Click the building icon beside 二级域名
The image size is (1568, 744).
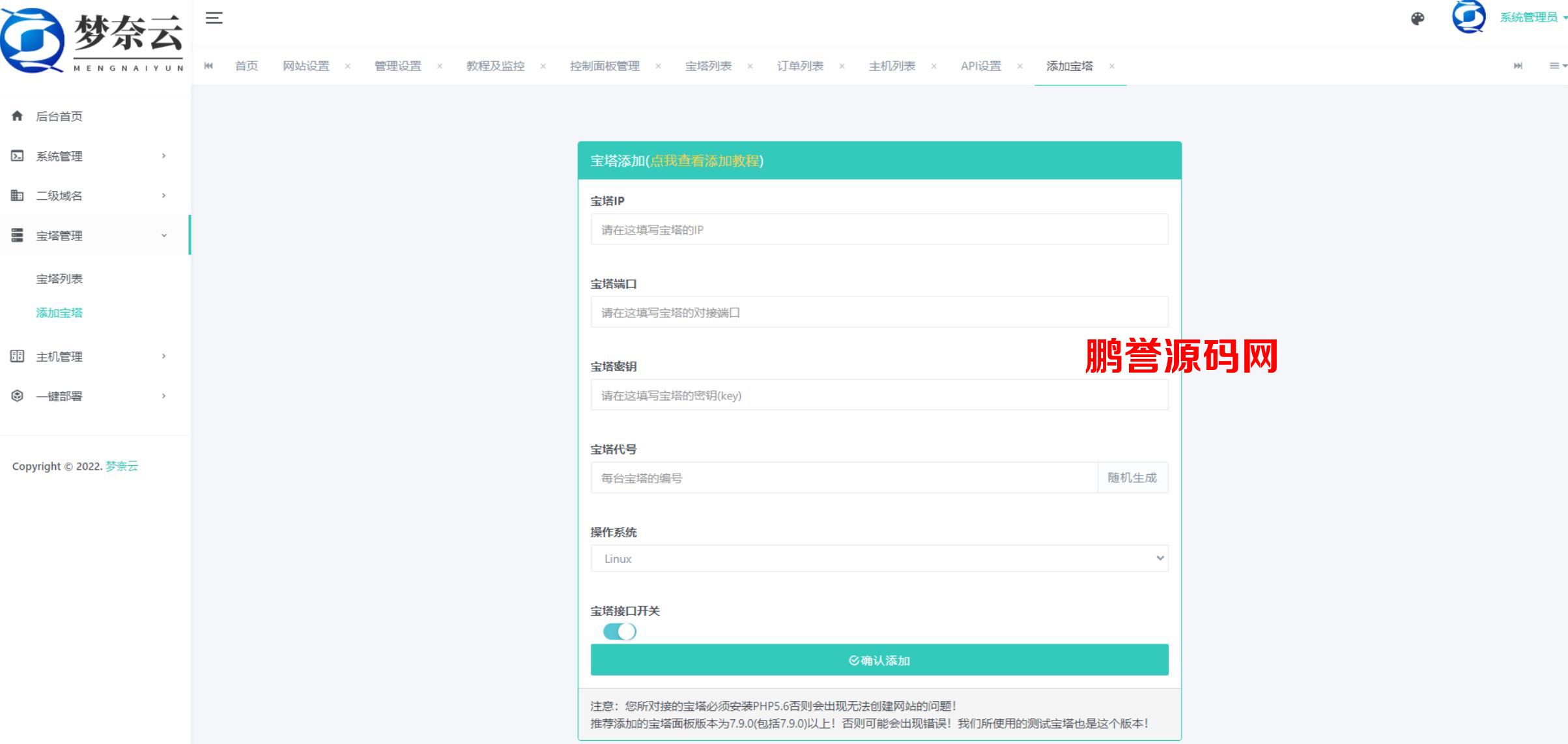(x=17, y=195)
